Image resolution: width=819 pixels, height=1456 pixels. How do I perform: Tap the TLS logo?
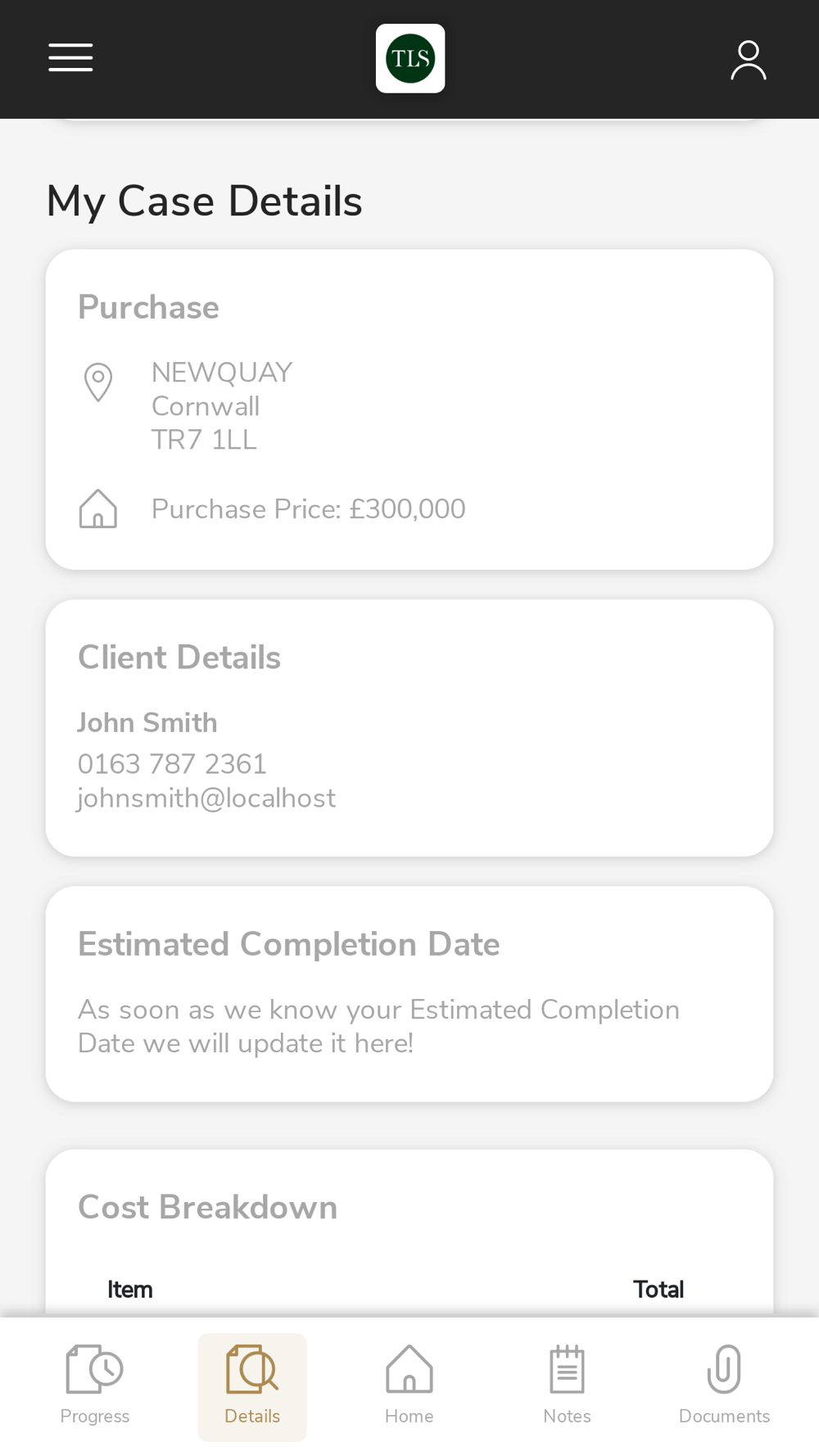click(x=410, y=58)
